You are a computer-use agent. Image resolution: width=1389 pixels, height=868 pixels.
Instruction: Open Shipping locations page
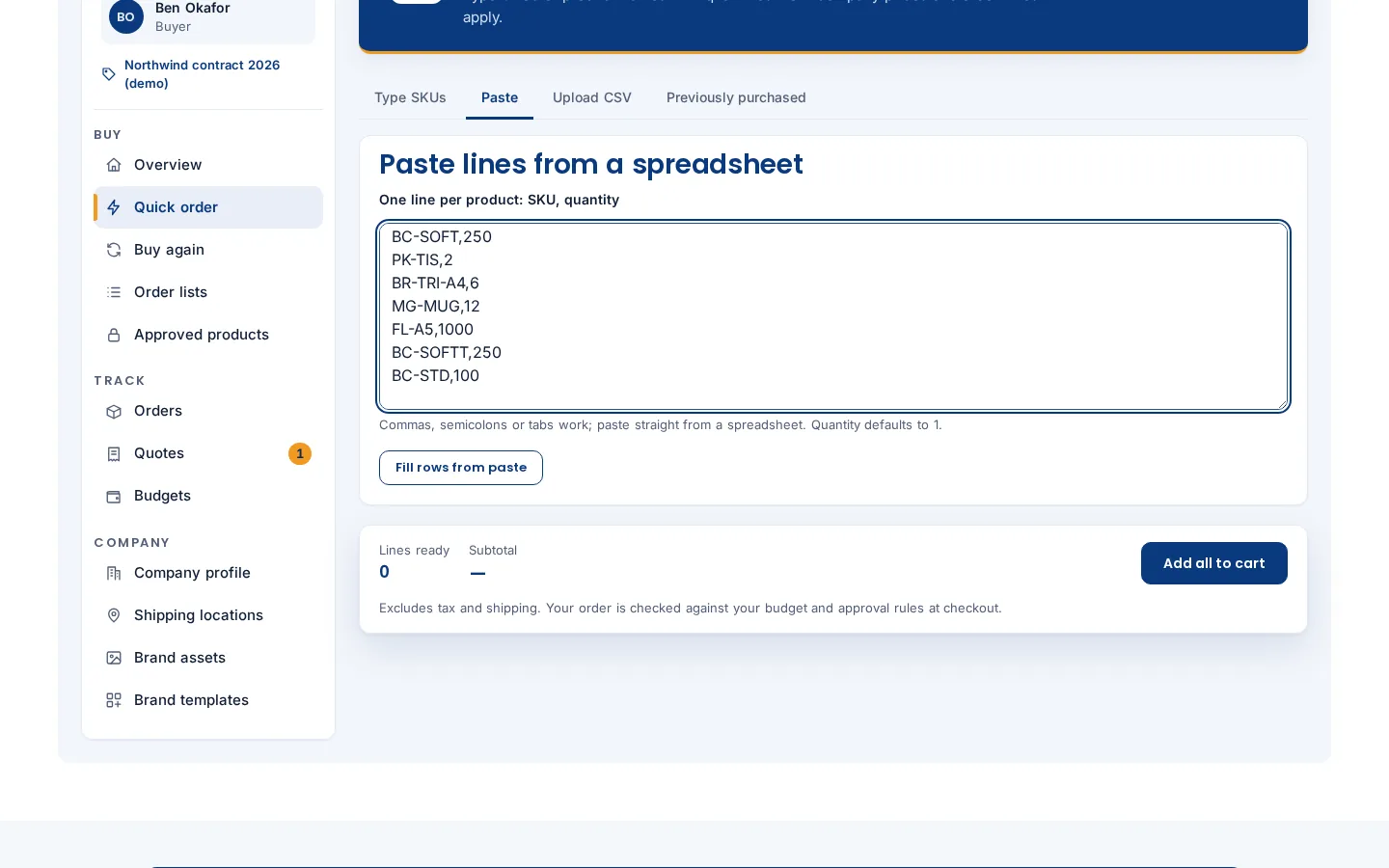click(208, 615)
